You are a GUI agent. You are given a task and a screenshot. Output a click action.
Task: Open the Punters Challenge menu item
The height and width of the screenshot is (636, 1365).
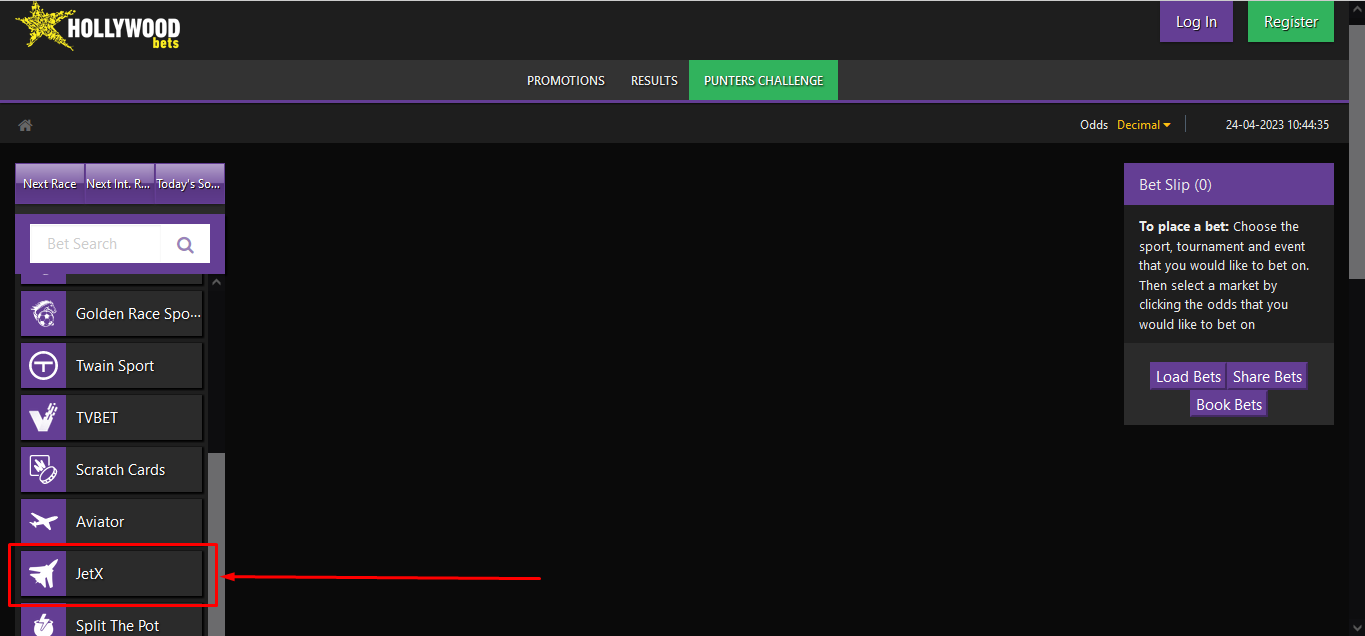764,81
